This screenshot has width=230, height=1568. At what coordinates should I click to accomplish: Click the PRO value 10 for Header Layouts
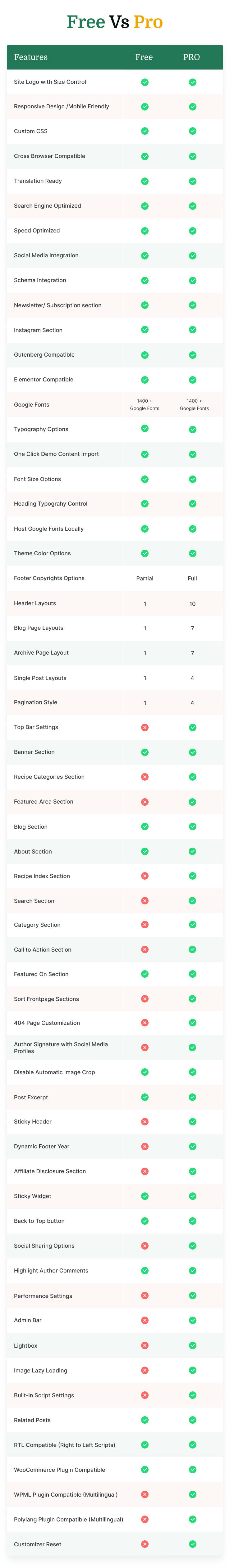pyautogui.click(x=192, y=604)
